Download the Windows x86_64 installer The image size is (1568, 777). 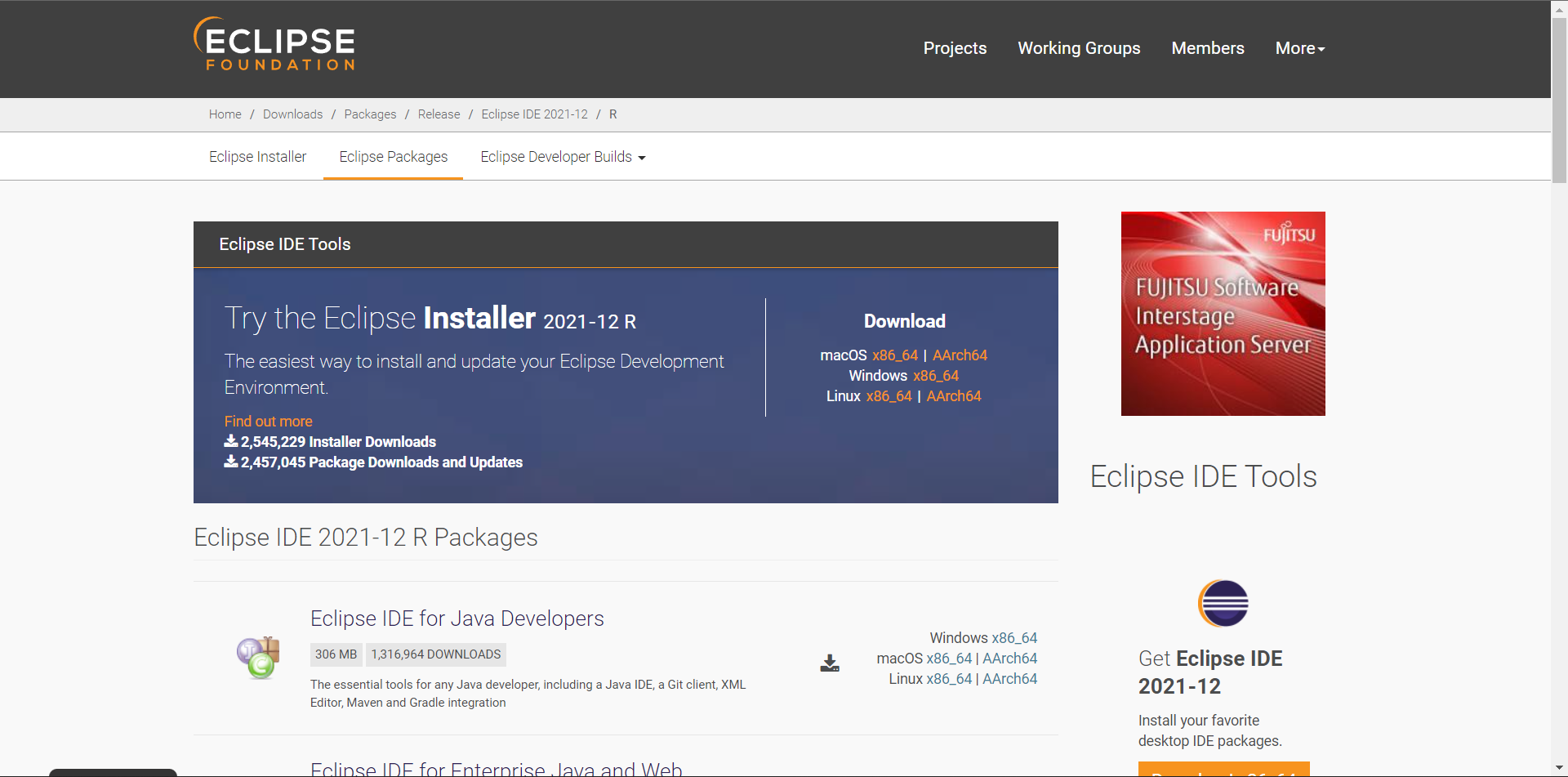pyautogui.click(x=935, y=376)
